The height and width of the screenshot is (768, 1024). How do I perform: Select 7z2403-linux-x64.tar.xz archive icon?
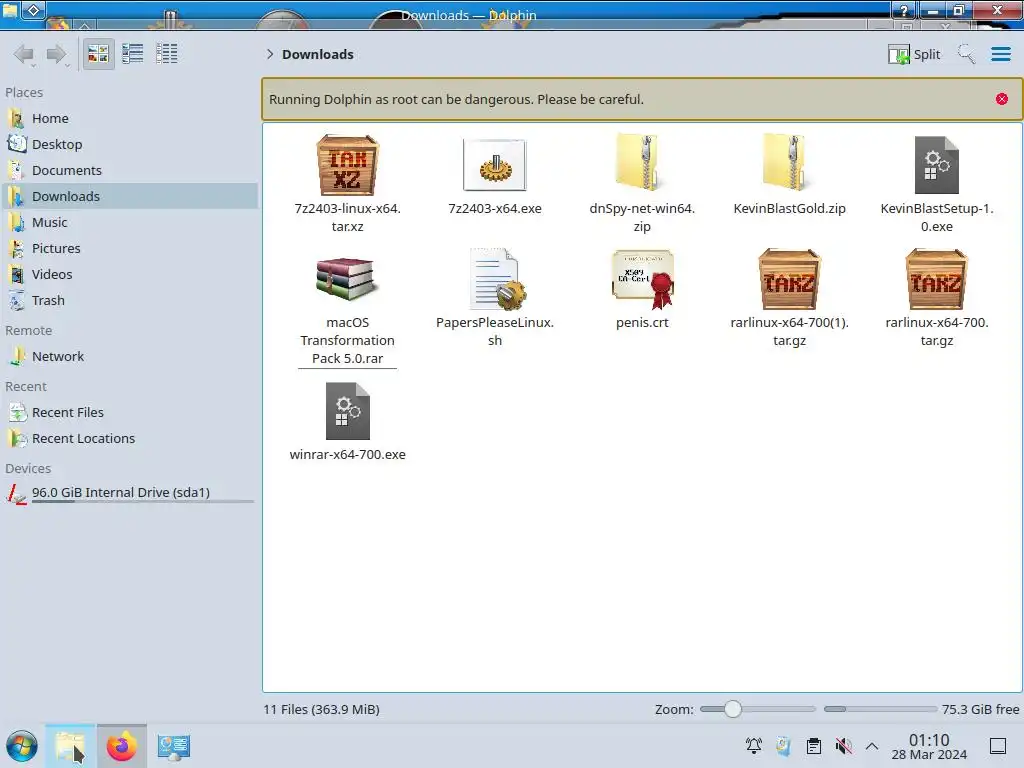coord(347,165)
